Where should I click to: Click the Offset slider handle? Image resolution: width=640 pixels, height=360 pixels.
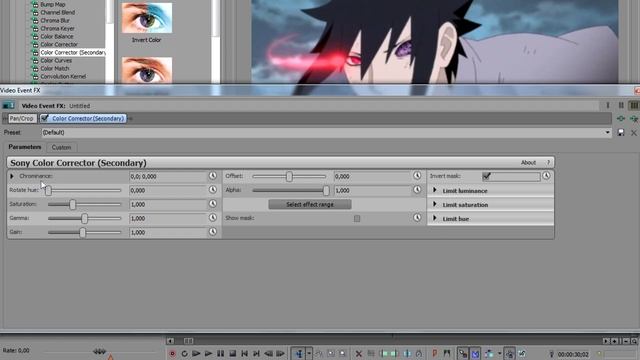tap(289, 176)
